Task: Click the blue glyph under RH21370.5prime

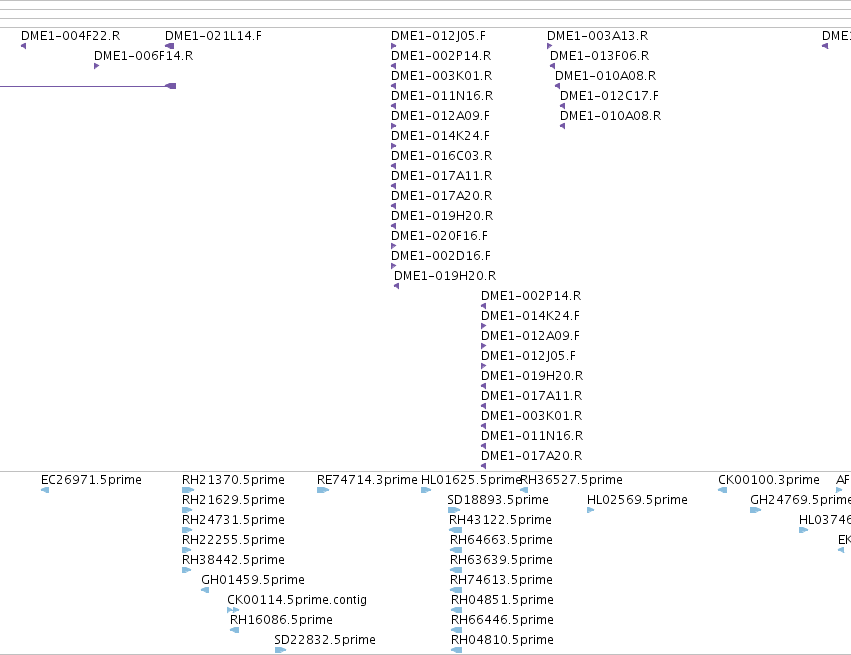Action: pyautogui.click(x=188, y=490)
